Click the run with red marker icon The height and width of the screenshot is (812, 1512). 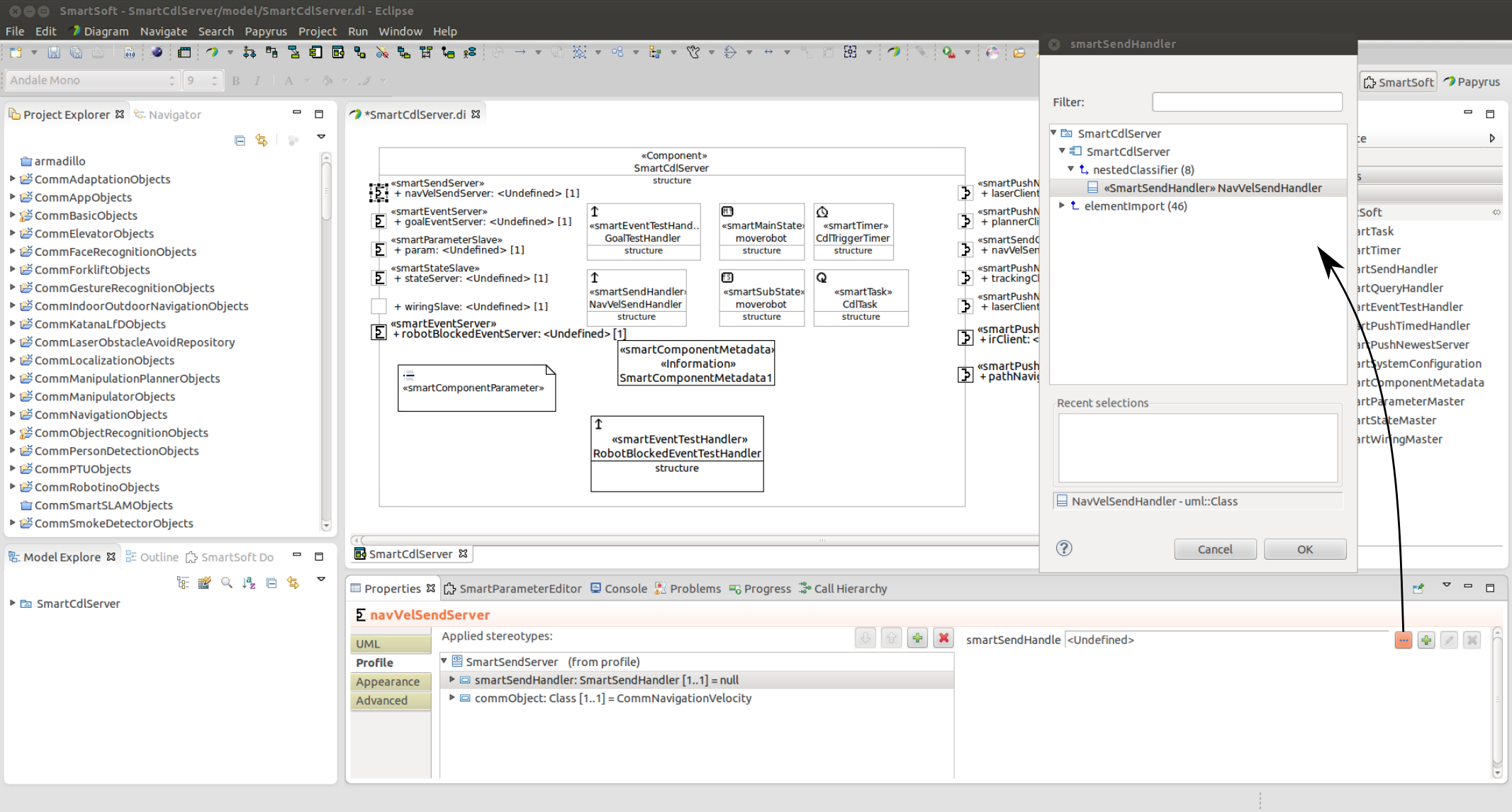click(948, 52)
